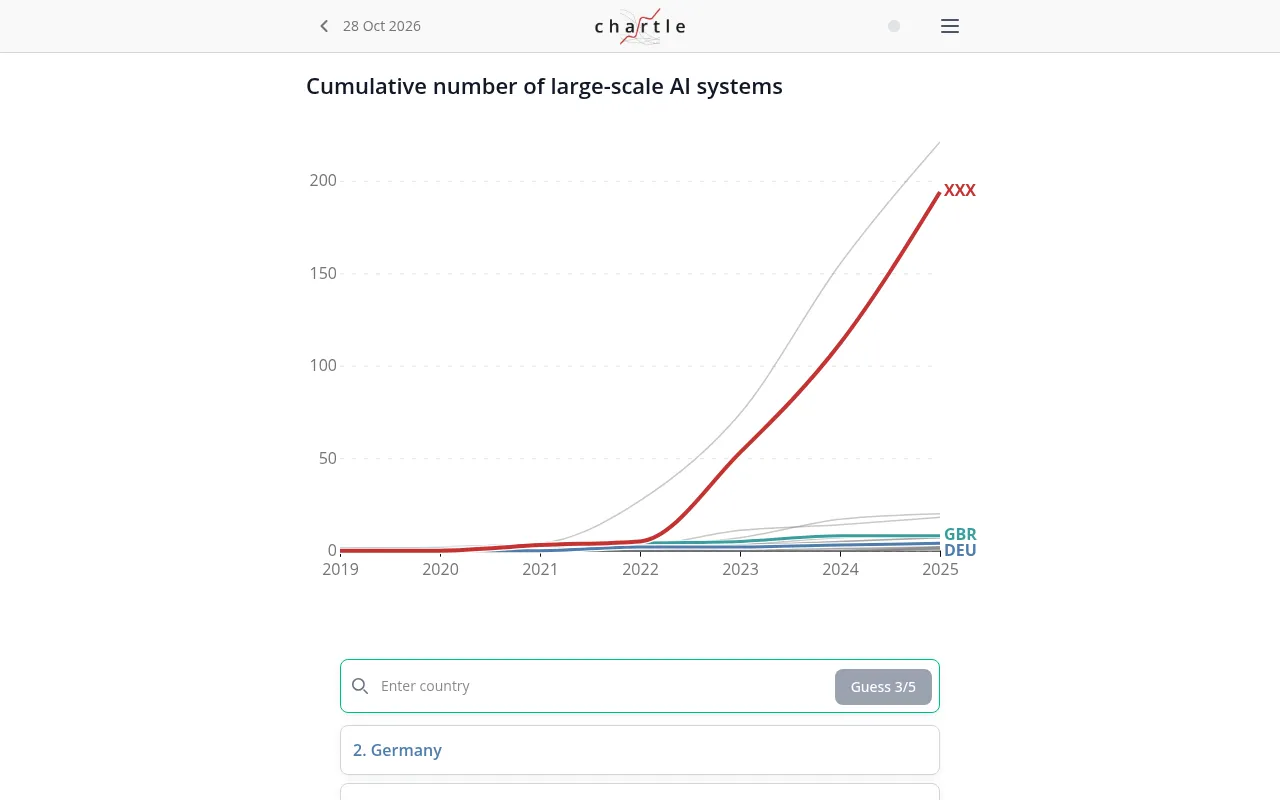Screen dimensions: 1280x800
Task: Click the Guess 3/5 button
Action: (x=883, y=687)
